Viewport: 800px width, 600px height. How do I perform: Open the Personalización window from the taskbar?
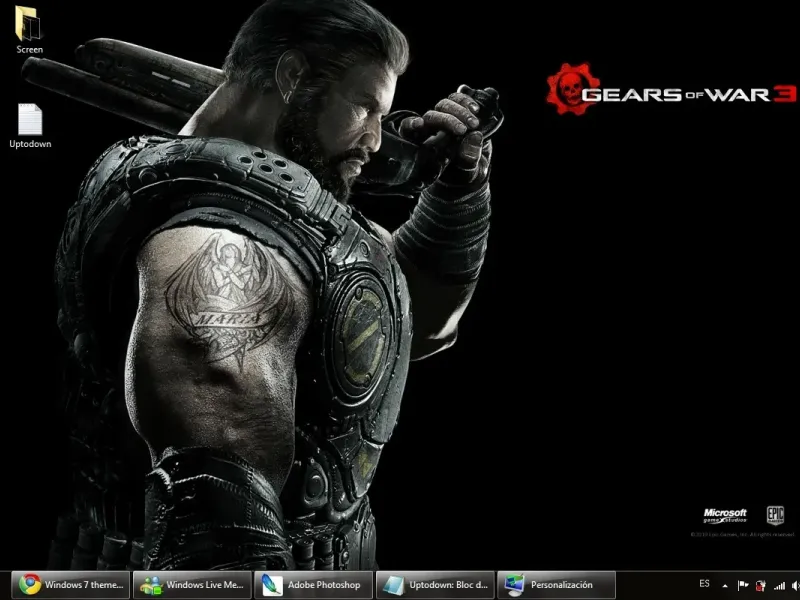(x=558, y=585)
